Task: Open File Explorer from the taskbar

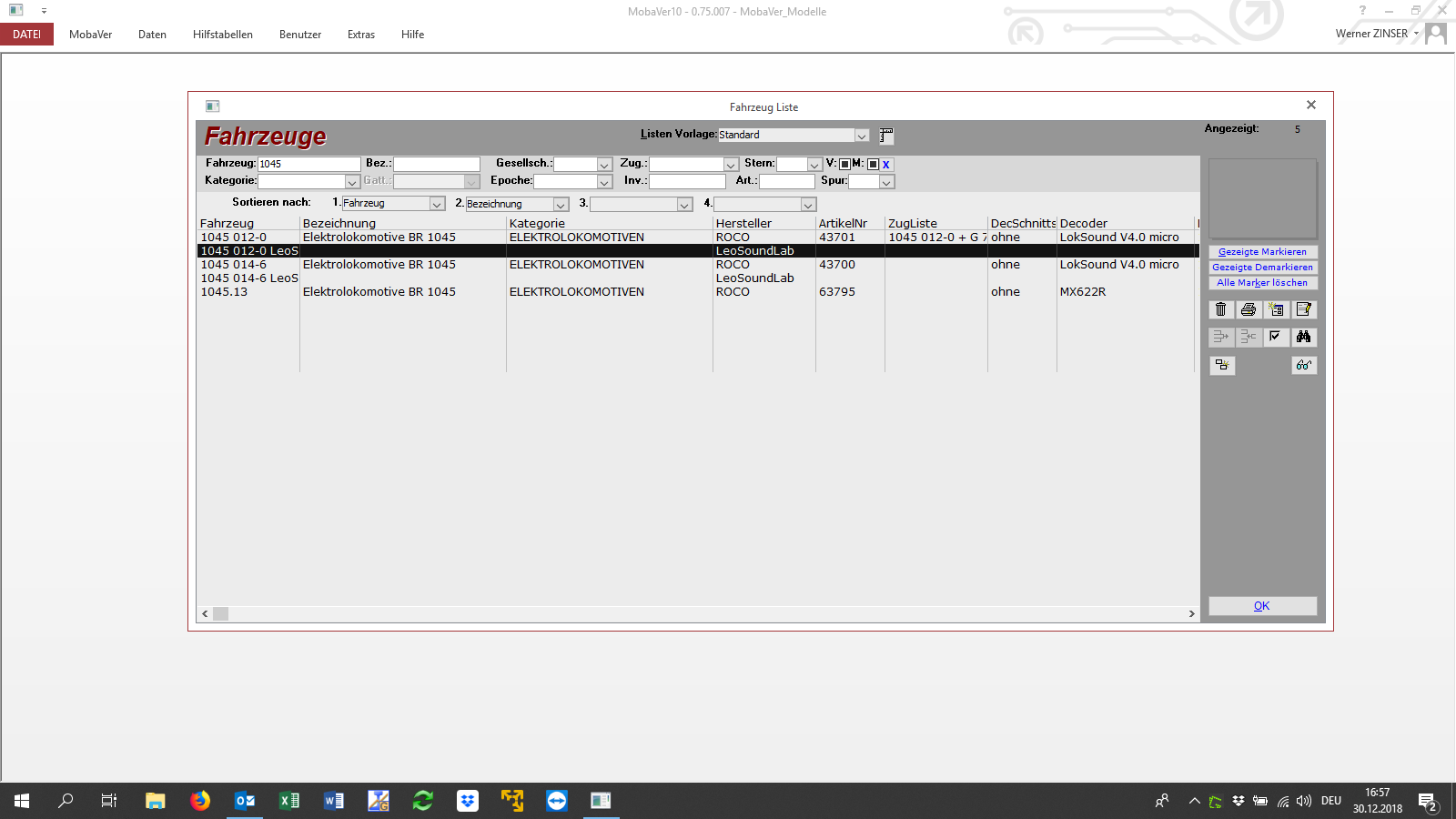Action: pos(156,801)
